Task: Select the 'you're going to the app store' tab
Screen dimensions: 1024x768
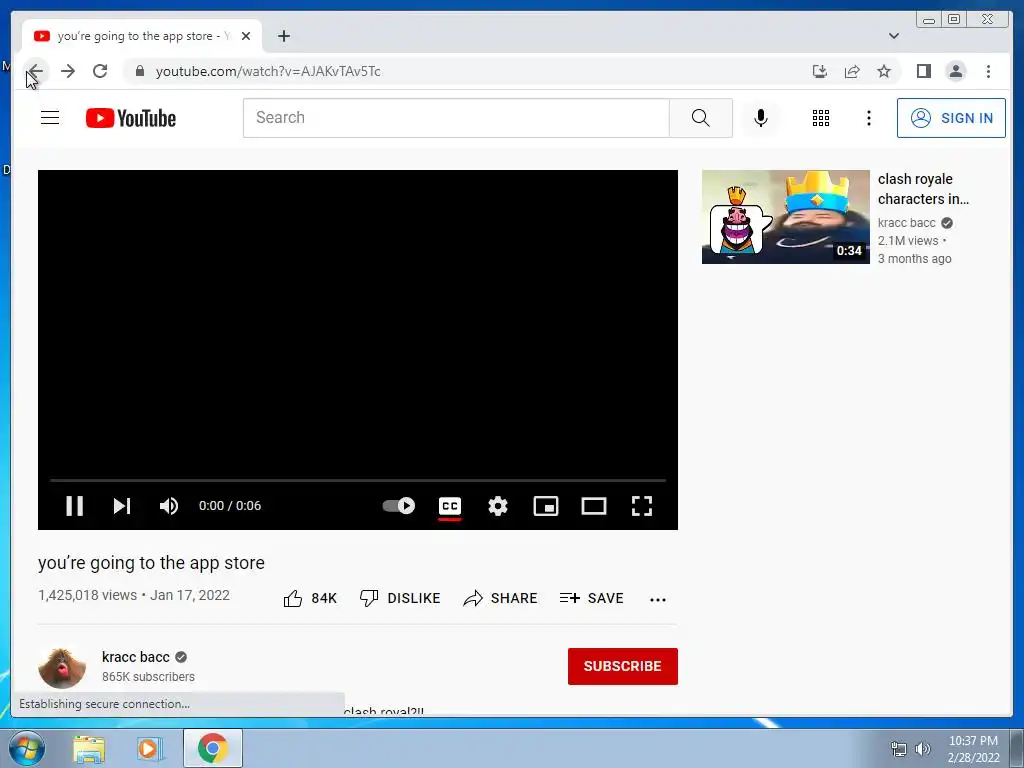Action: (142, 36)
